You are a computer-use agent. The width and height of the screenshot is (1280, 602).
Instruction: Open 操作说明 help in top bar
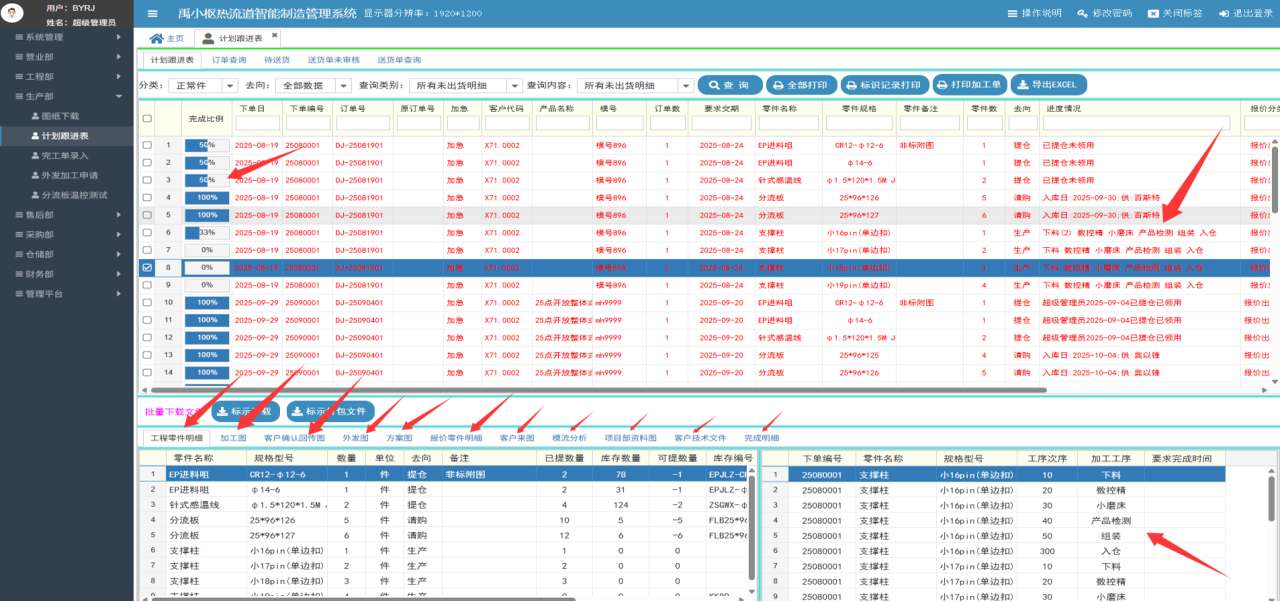click(x=1033, y=14)
